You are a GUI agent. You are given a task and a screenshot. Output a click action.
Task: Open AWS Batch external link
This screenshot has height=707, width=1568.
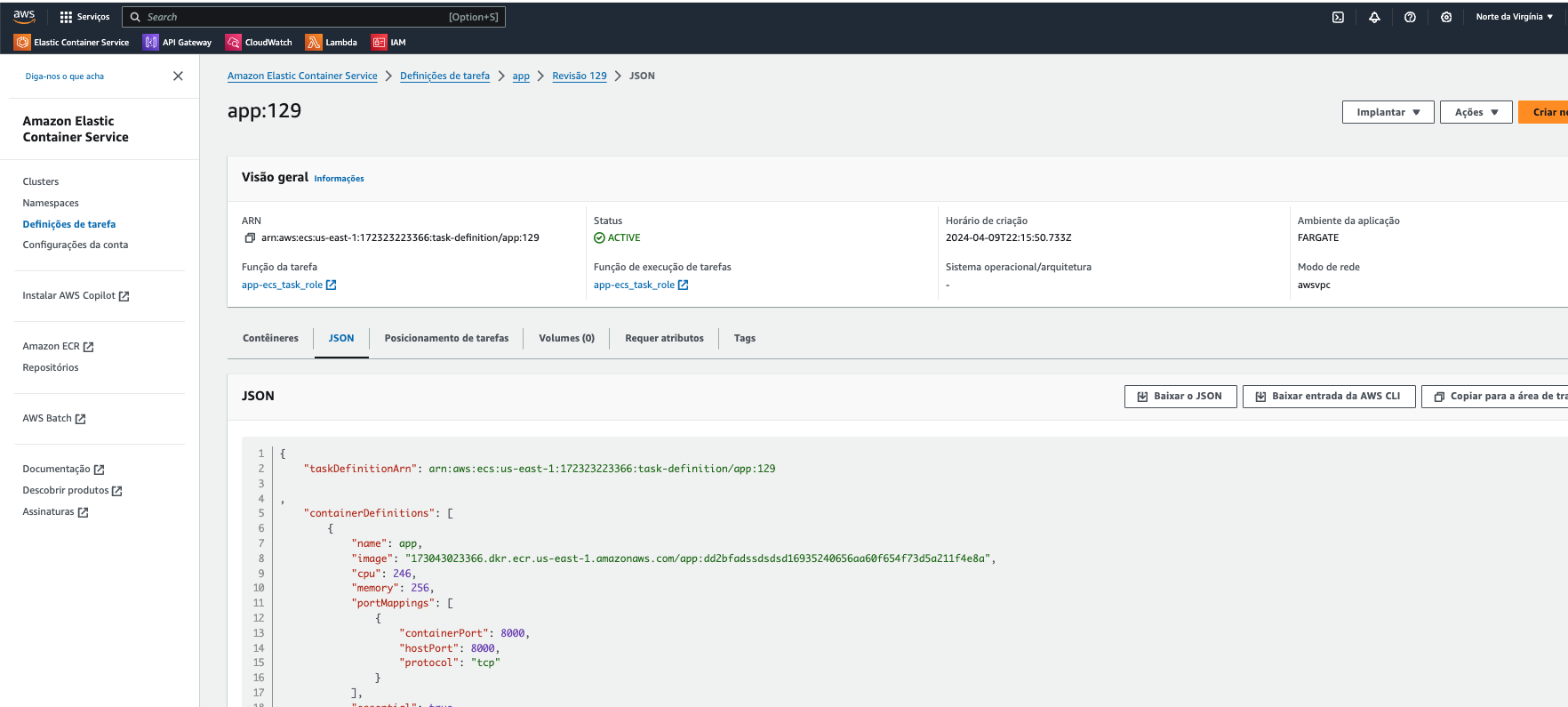point(54,418)
